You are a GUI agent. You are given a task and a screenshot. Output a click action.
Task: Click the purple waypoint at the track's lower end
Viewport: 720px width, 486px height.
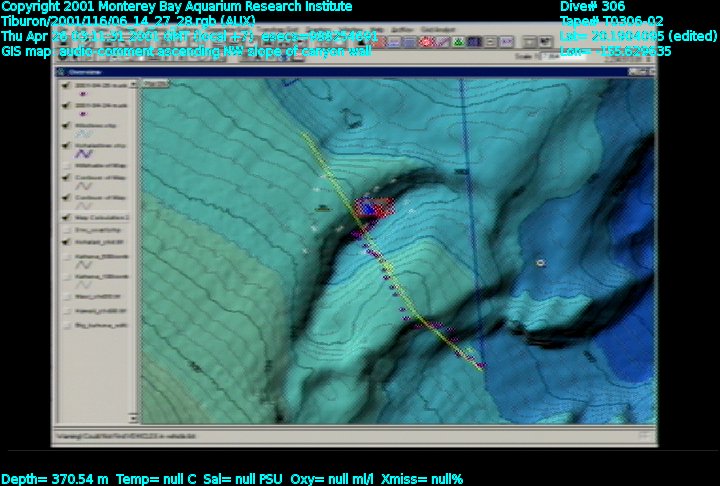(x=480, y=366)
